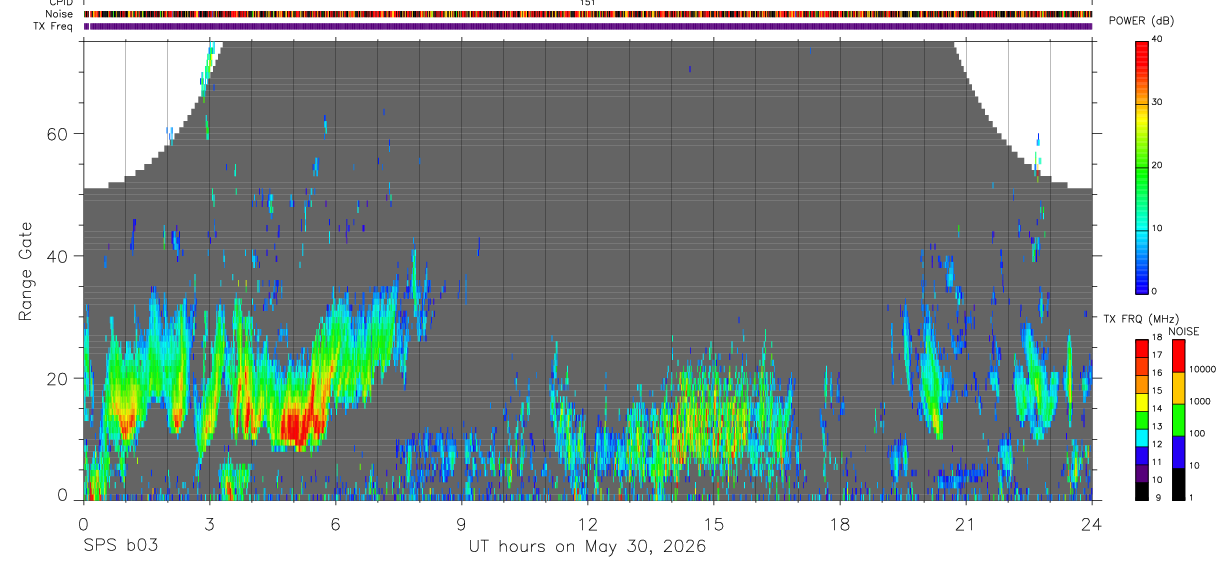
Task: Click the 10000 label on NOISE scale
Action: [1203, 369]
